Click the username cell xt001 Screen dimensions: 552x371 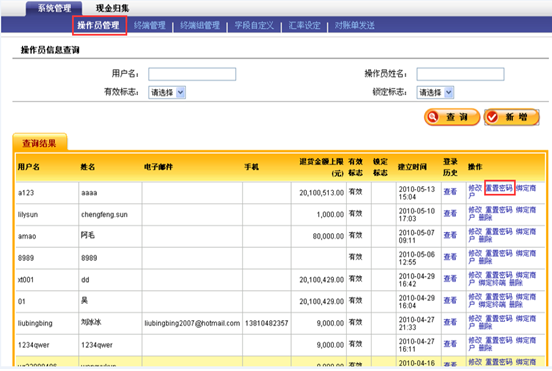pos(26,280)
